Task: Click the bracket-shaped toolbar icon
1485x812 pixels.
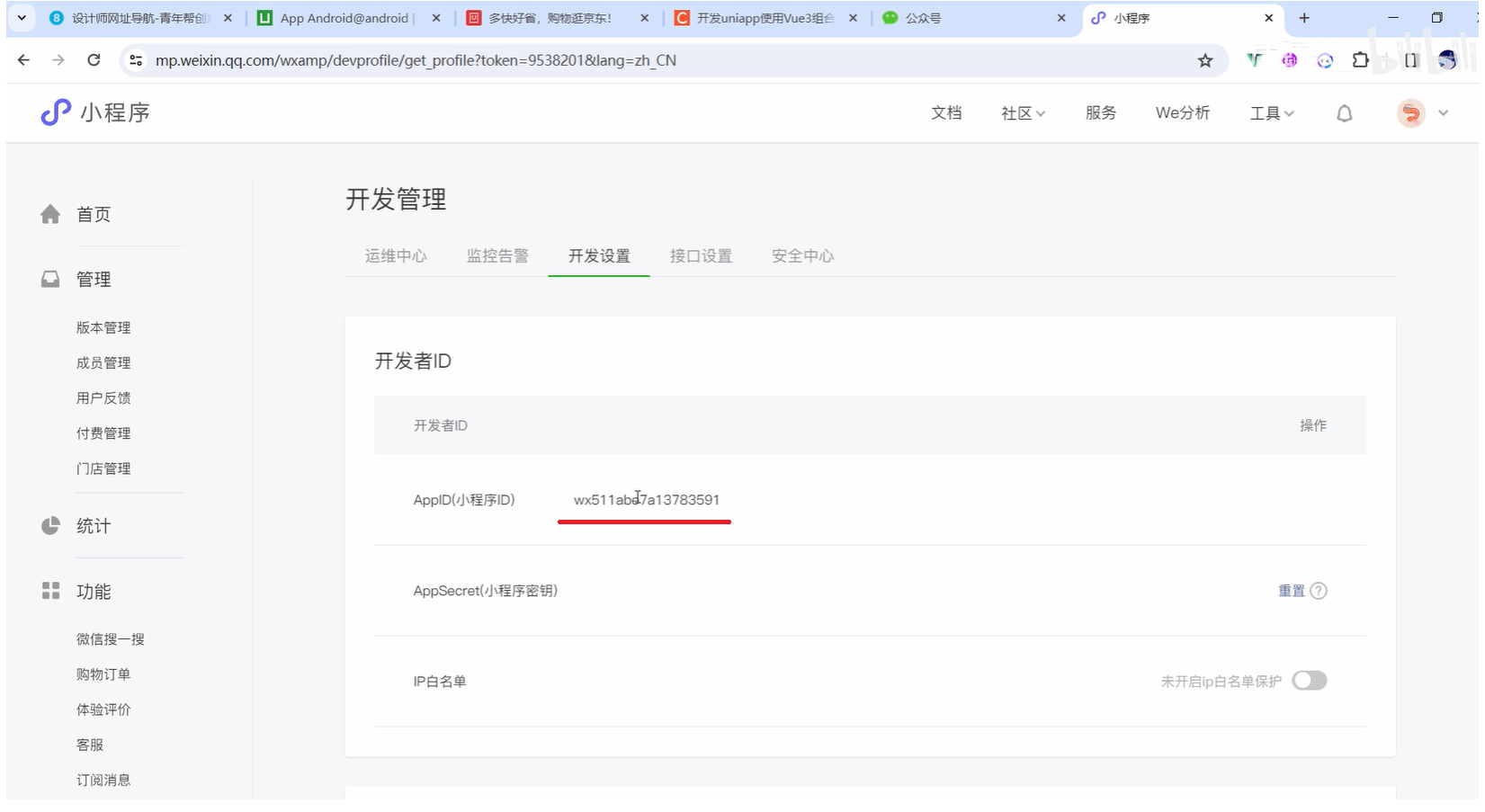Action: [x=1411, y=60]
